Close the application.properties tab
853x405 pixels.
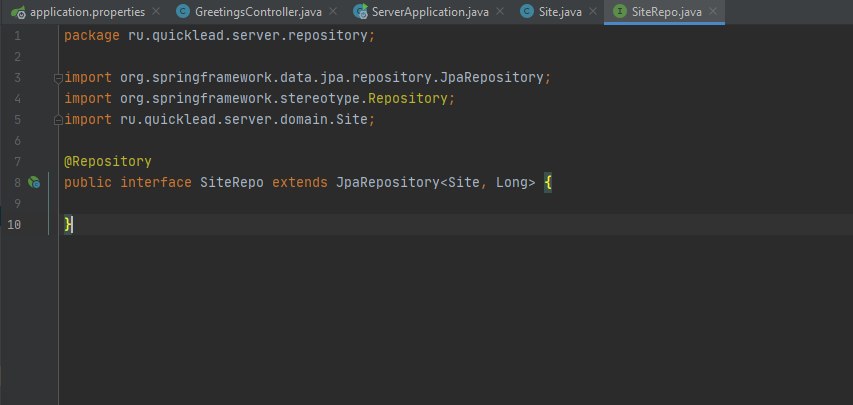point(155,12)
